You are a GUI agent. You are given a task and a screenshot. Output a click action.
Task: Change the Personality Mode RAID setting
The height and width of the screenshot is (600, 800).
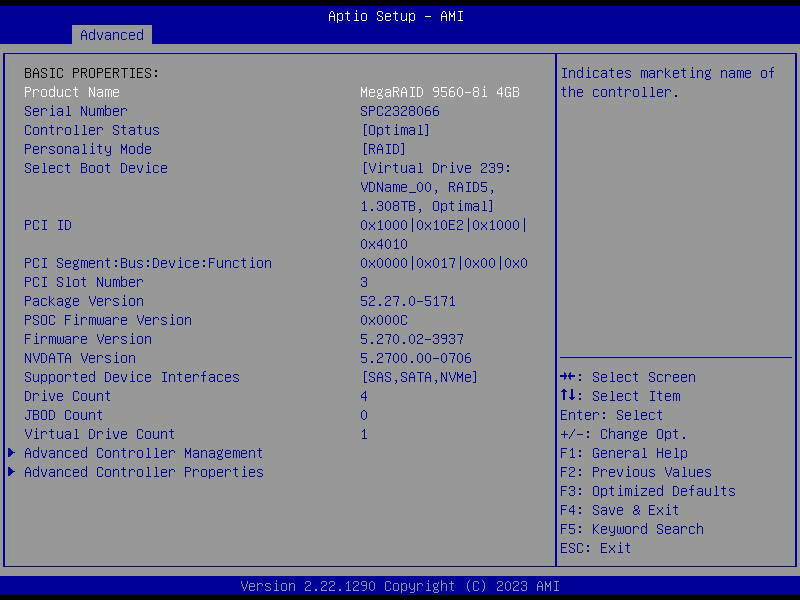coord(383,149)
